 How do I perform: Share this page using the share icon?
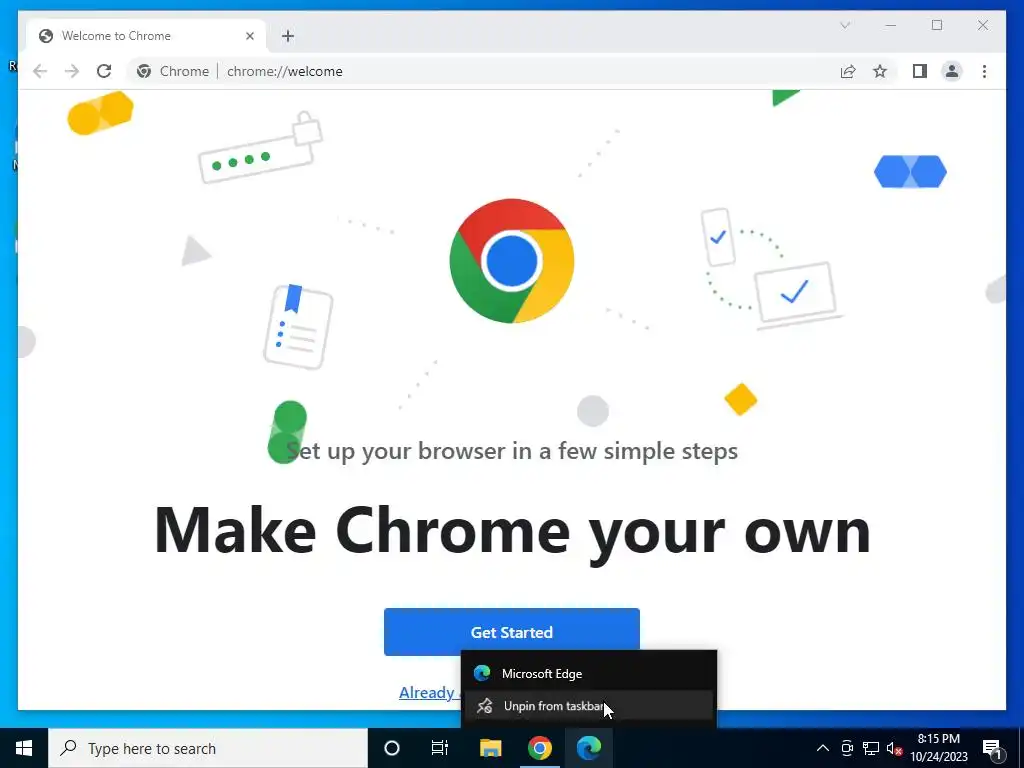tap(848, 71)
